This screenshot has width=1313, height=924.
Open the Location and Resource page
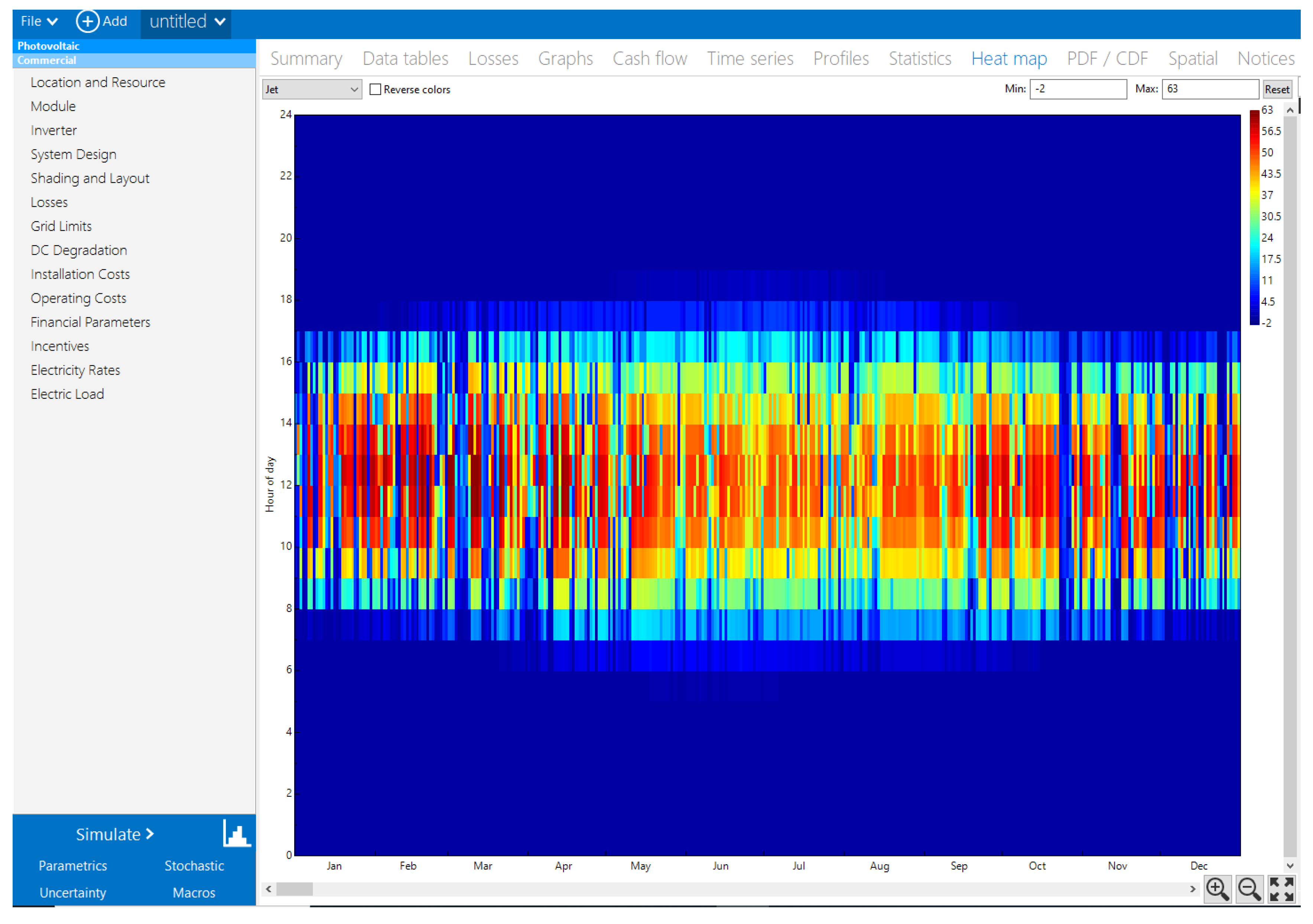point(98,82)
